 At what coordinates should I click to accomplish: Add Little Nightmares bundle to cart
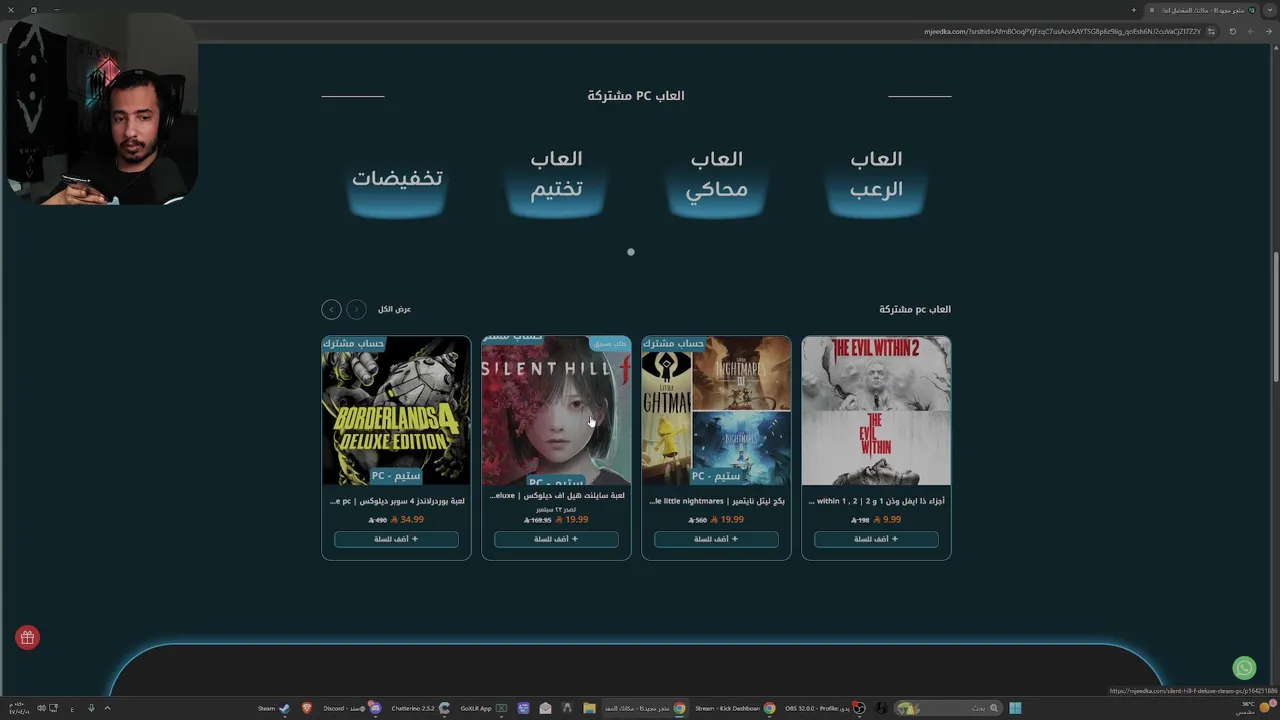(716, 539)
